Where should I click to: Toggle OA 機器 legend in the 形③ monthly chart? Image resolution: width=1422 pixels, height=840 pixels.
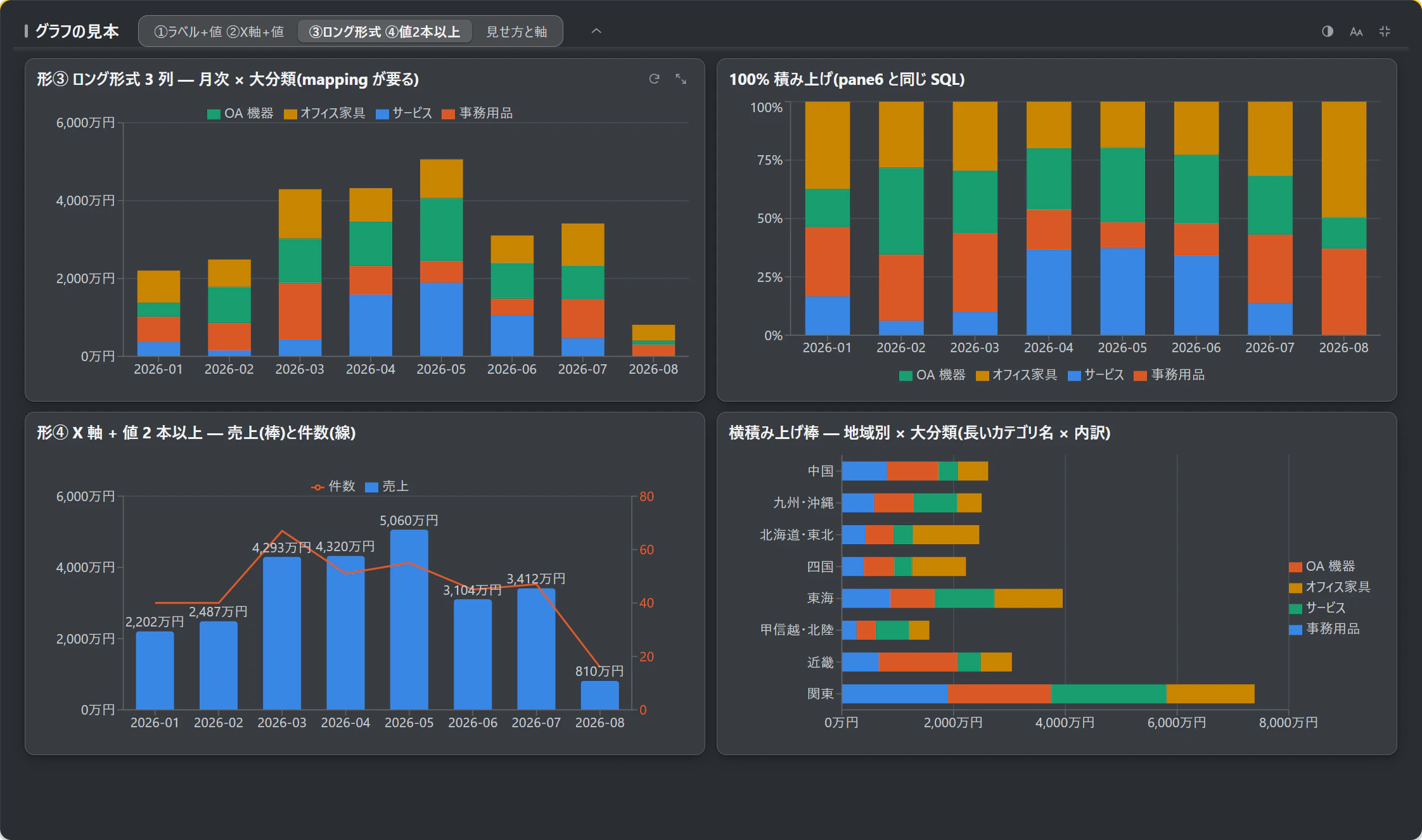[x=241, y=113]
